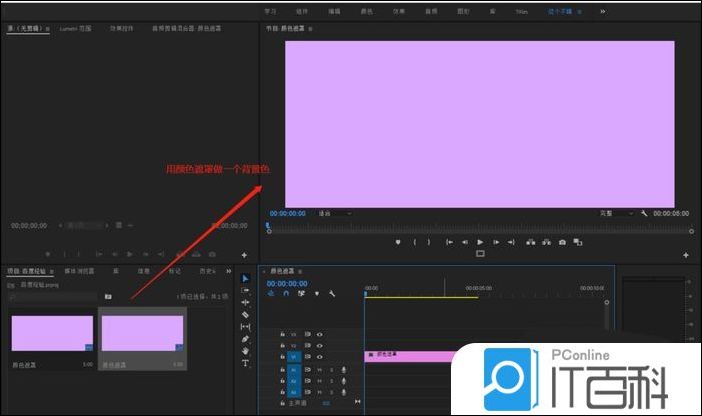Select the highlighted second color matte thumbnail
This screenshot has width=702, height=416.
(x=142, y=333)
